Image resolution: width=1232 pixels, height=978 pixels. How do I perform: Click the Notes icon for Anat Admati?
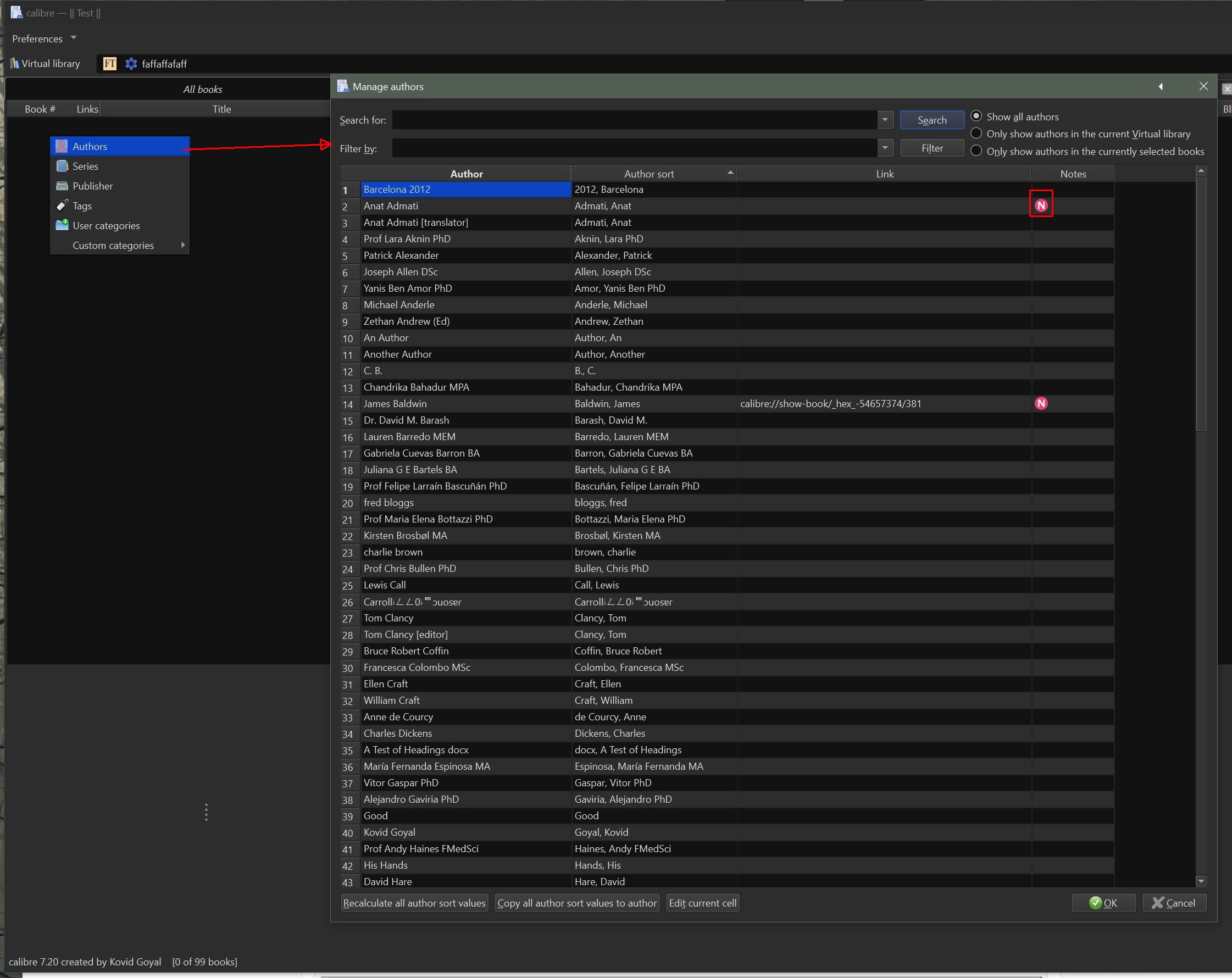tap(1041, 205)
